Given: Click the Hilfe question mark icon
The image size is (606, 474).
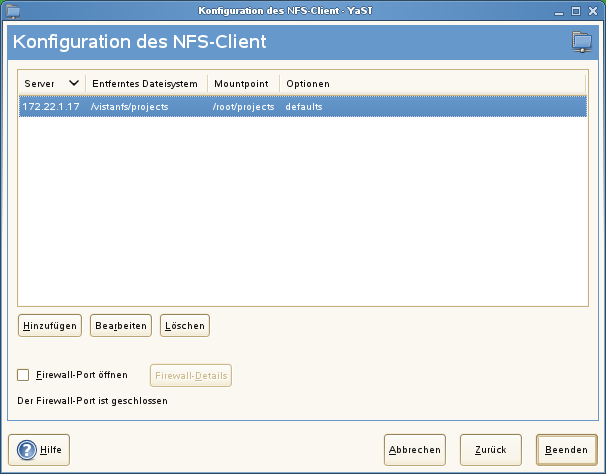Looking at the screenshot, I should [x=27, y=450].
